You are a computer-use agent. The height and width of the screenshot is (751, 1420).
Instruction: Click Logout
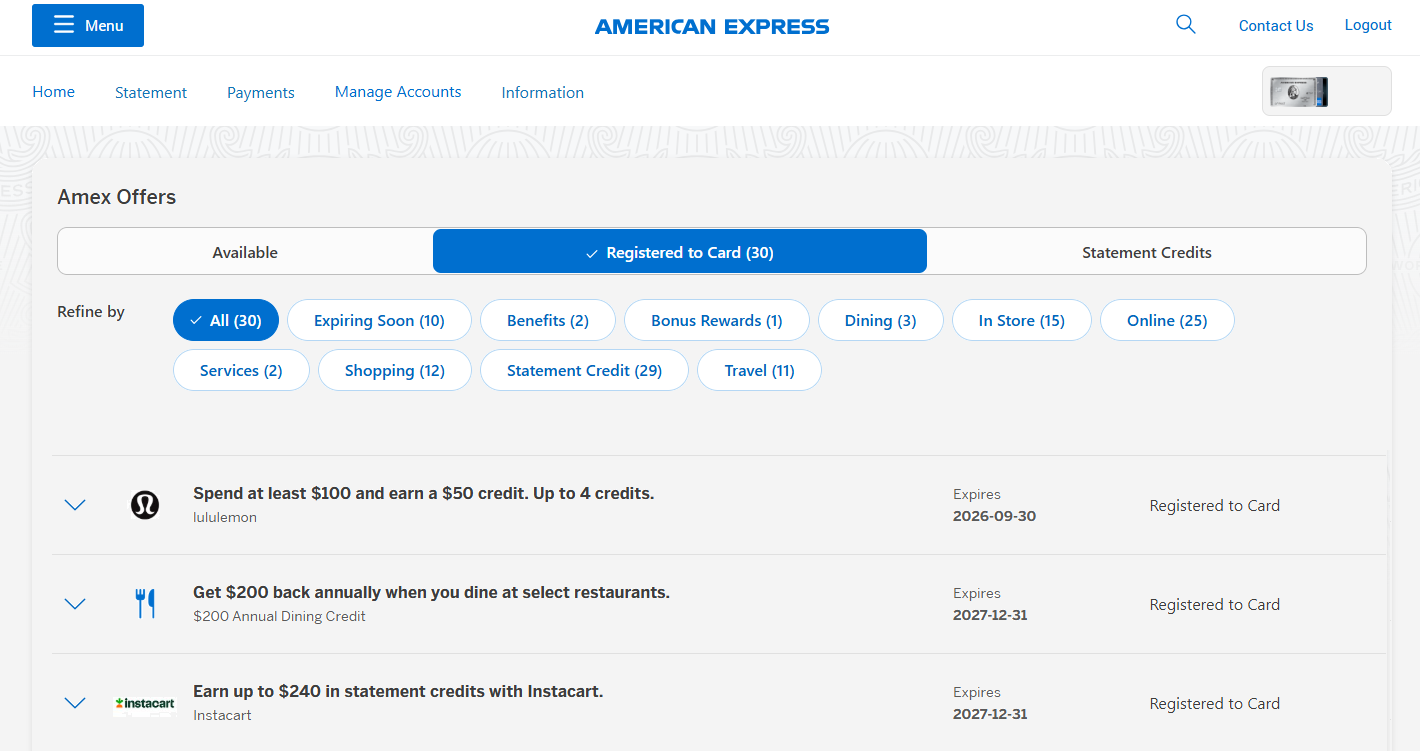pos(1368,24)
